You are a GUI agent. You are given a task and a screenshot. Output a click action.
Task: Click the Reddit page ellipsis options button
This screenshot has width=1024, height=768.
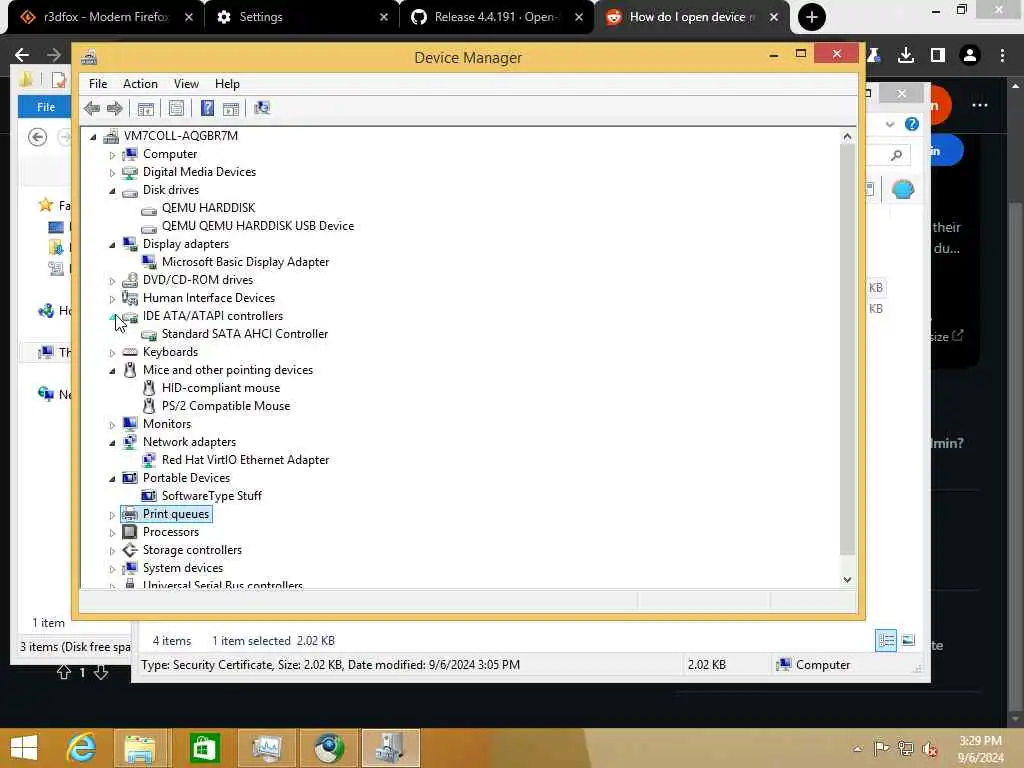click(980, 105)
